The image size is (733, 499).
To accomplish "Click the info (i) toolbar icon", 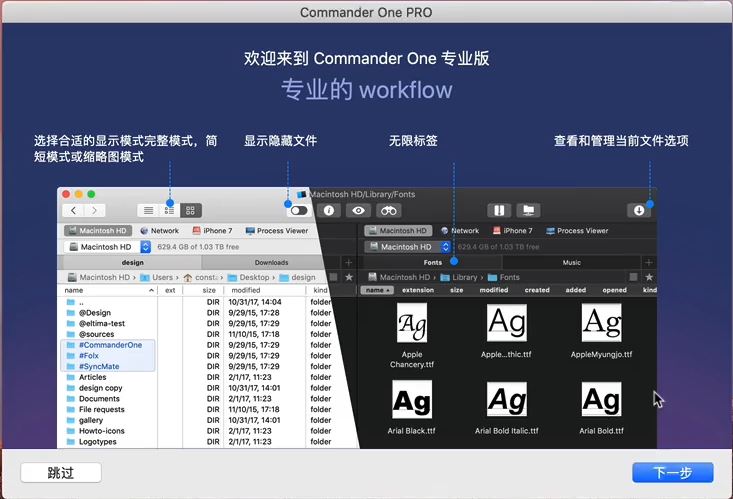I will [329, 210].
